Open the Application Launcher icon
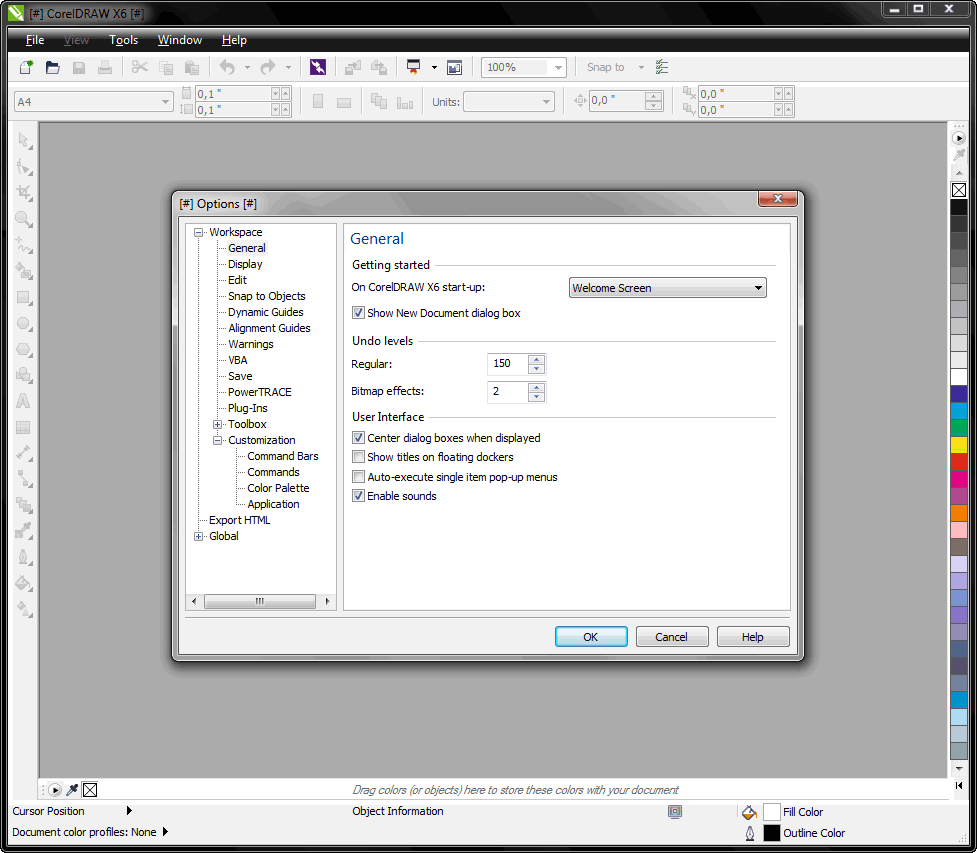Viewport: 977px width, 853px height. [x=411, y=67]
